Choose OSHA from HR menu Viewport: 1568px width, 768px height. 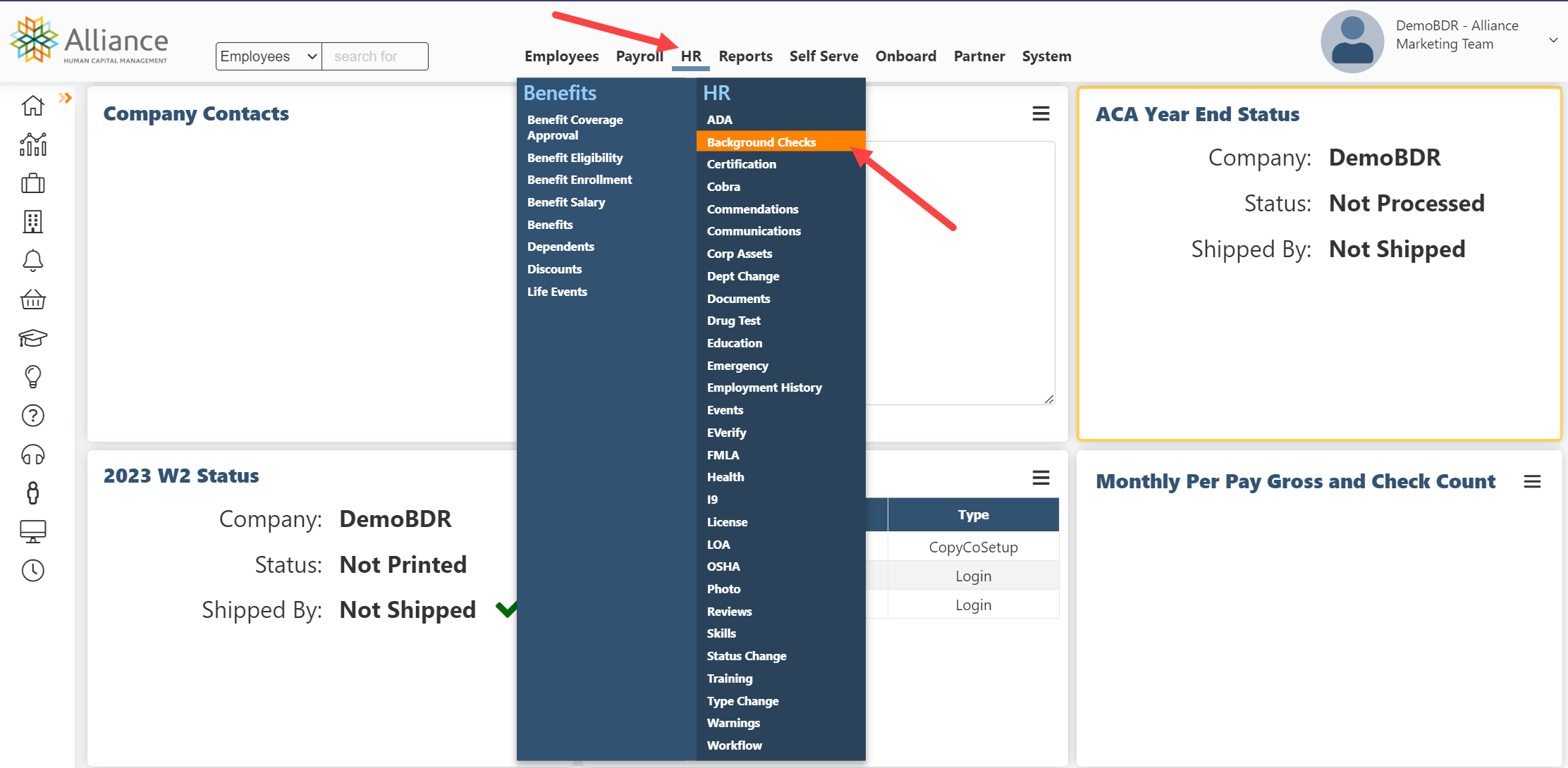tap(723, 566)
